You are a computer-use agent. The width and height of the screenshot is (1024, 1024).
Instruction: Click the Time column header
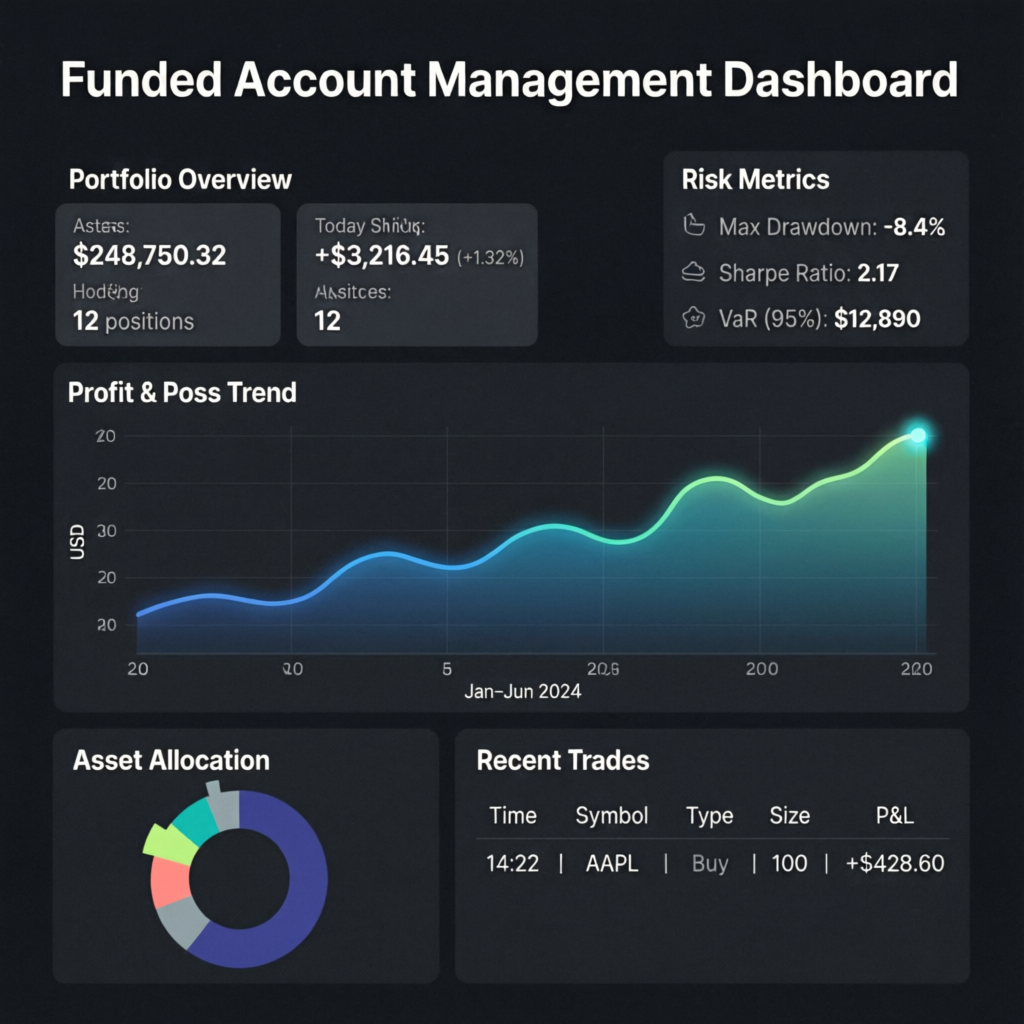pos(513,816)
